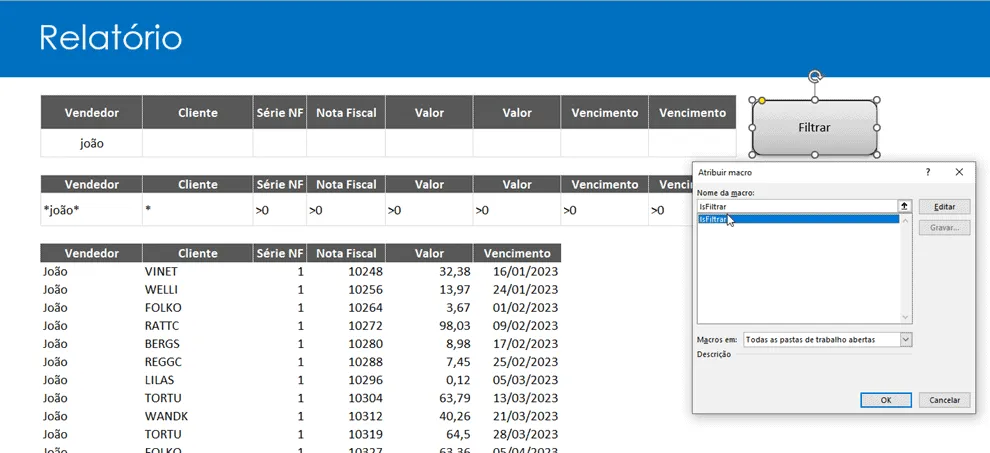
Task: Click the macro list scrollbar down arrow
Action: pos(905,317)
